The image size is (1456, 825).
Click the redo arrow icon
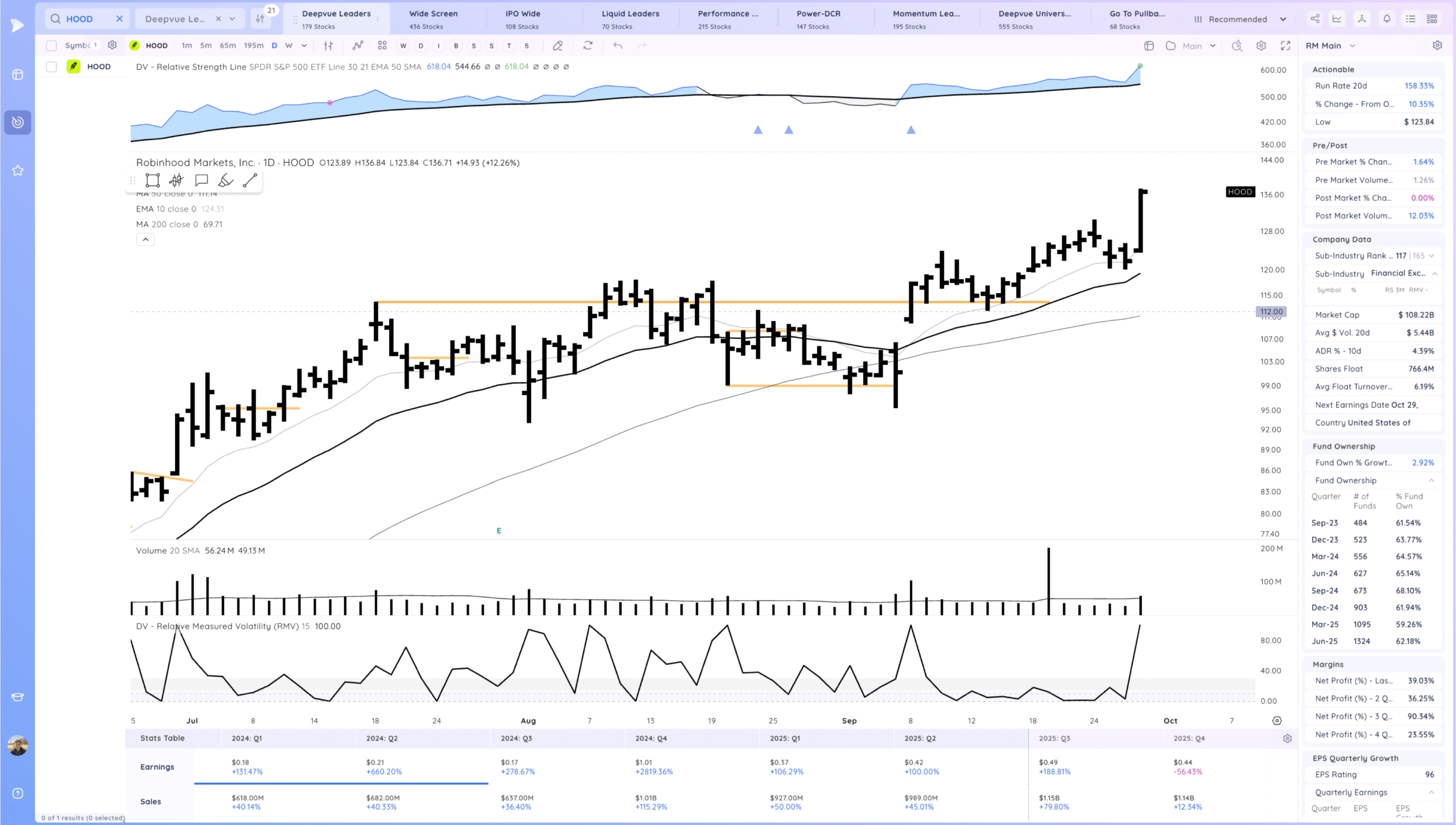(642, 46)
